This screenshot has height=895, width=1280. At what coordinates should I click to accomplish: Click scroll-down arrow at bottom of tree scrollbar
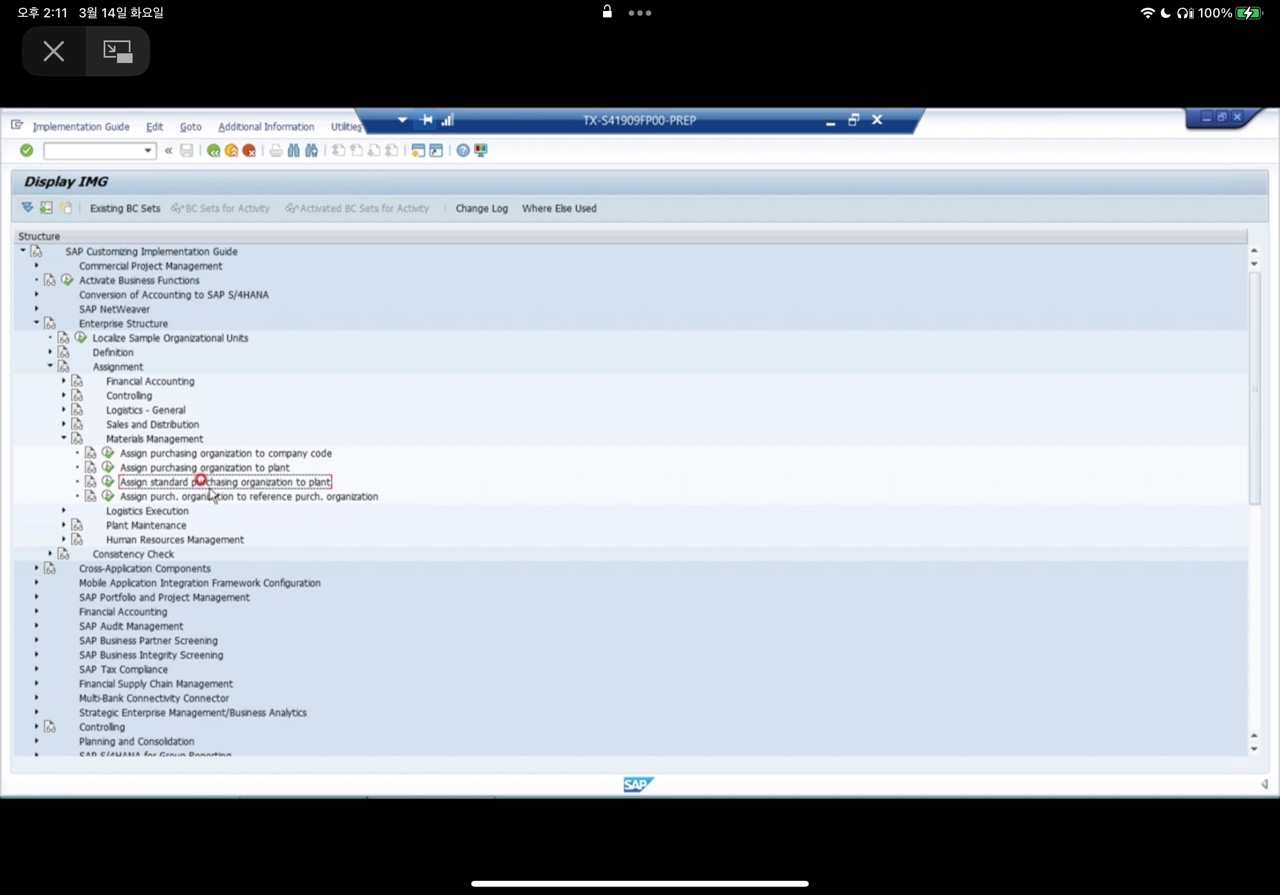click(1255, 749)
